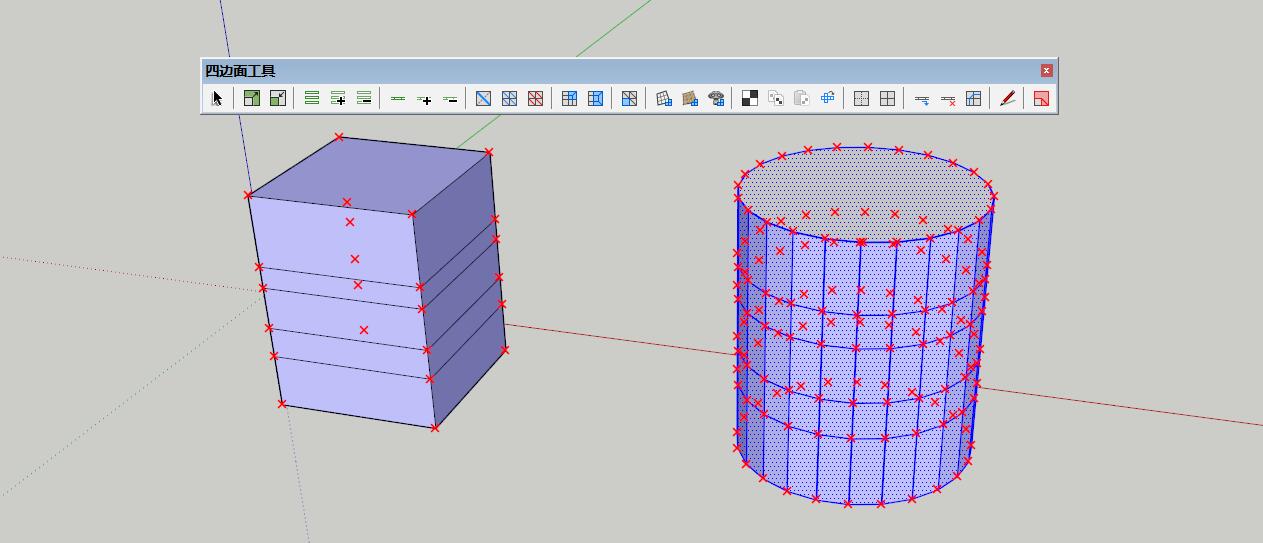This screenshot has width=1263, height=543.
Task: Click the UV Paste clipboard icon
Action: [x=802, y=98]
